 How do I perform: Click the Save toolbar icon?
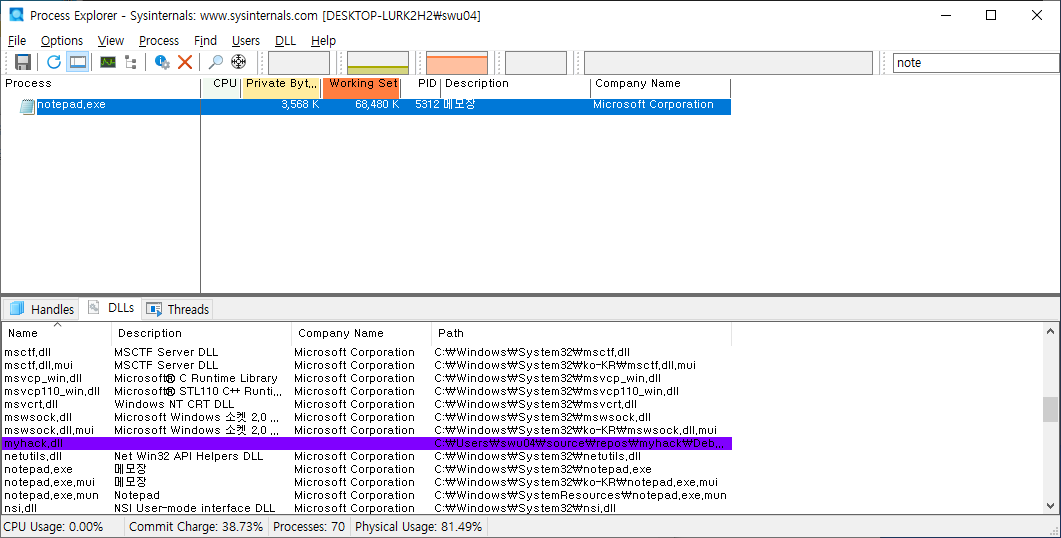23,62
